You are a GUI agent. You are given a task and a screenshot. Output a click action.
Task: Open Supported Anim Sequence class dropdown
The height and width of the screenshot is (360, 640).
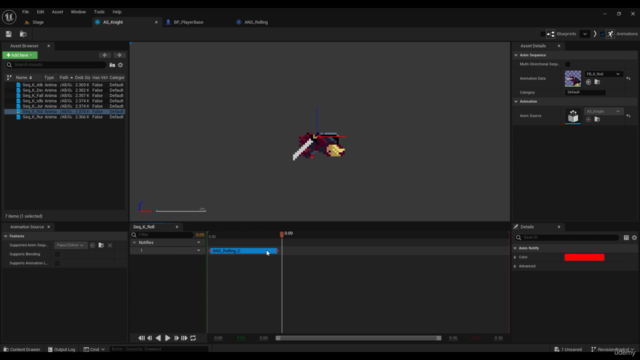click(70, 245)
